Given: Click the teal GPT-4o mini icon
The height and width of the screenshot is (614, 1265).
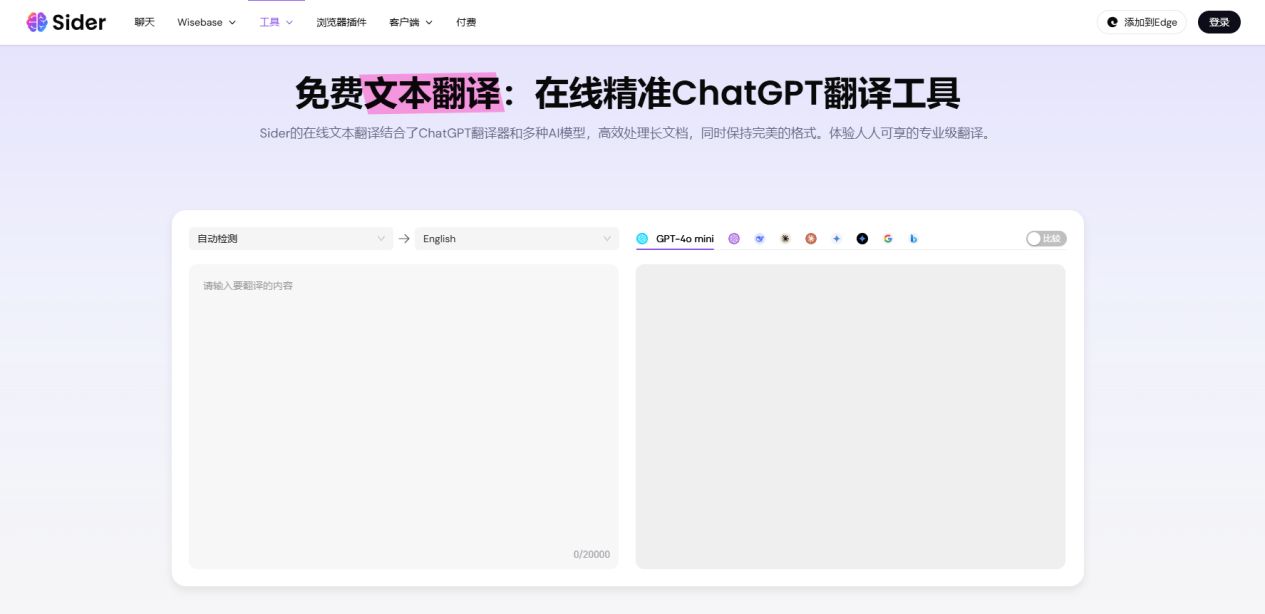Looking at the screenshot, I should point(642,239).
